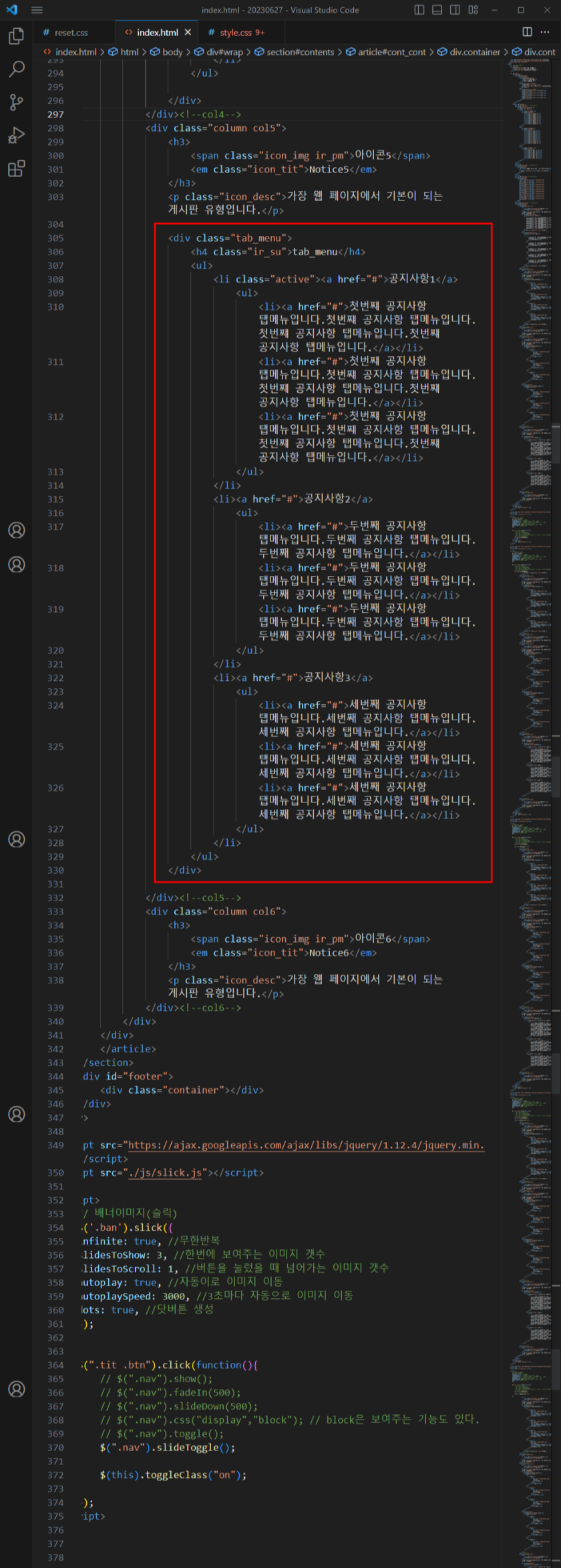
Task: Click the dots: true code line
Action: tap(148, 1309)
